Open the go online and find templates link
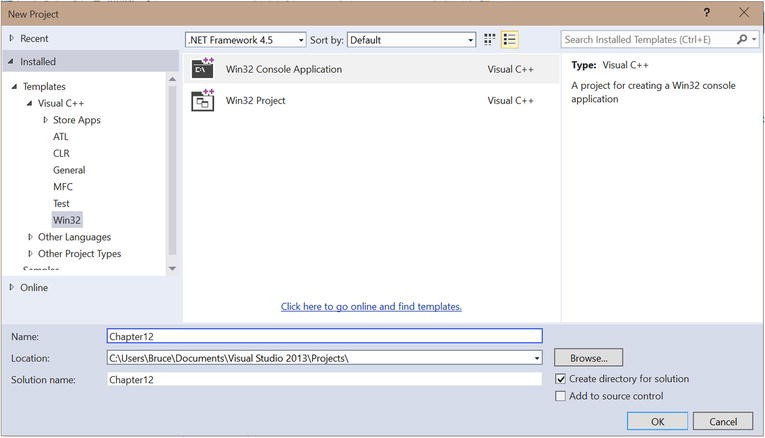Viewport: 765px width, 438px height. (x=371, y=306)
